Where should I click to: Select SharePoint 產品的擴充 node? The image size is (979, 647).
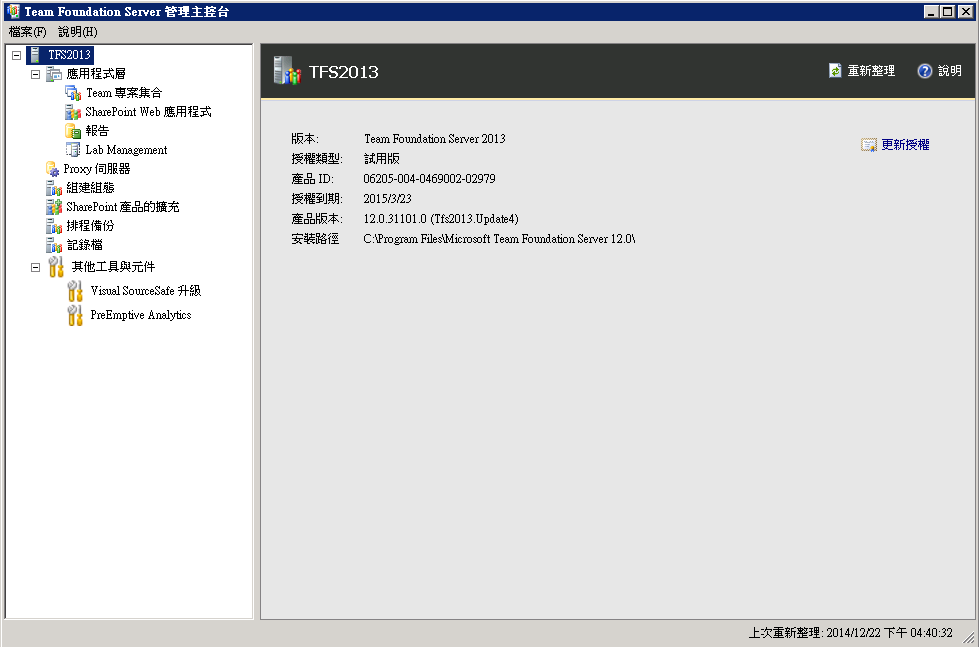(123, 207)
